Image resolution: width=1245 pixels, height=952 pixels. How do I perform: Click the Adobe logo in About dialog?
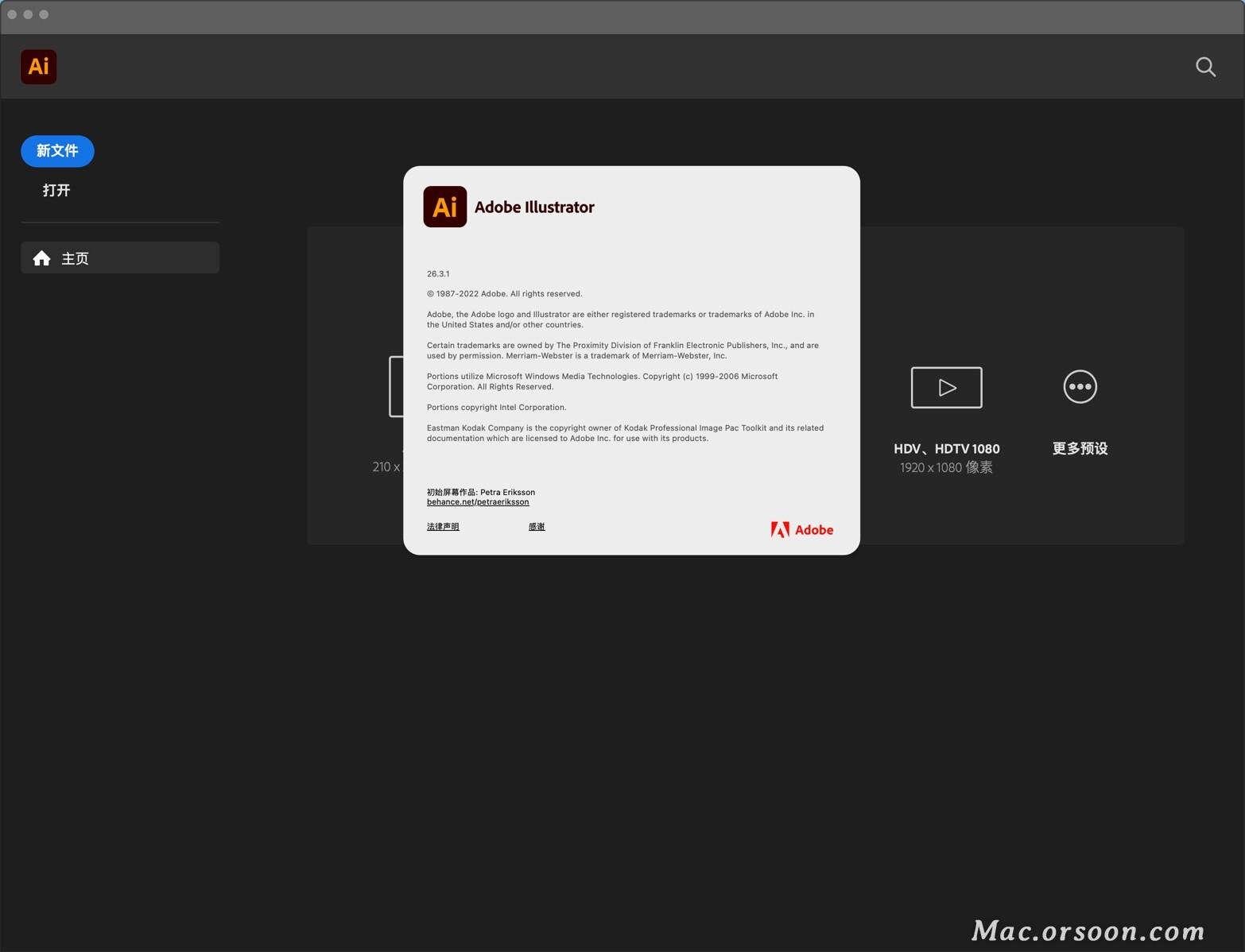click(801, 530)
